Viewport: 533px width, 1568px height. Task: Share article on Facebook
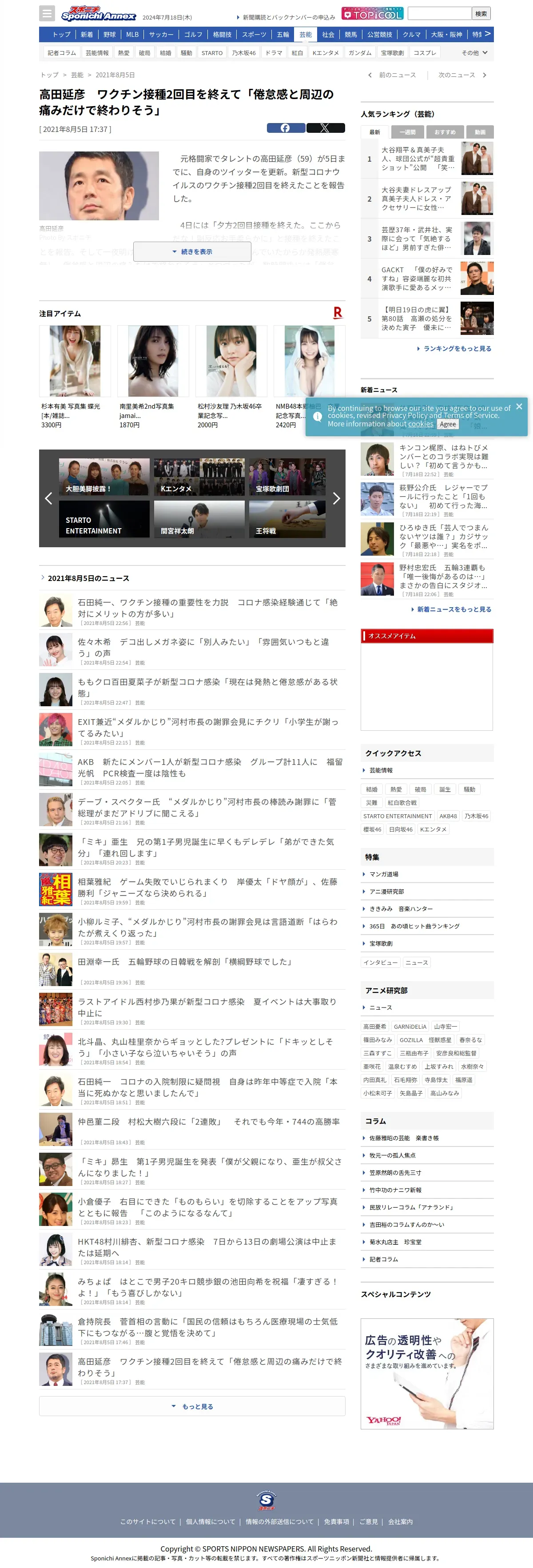coord(286,128)
